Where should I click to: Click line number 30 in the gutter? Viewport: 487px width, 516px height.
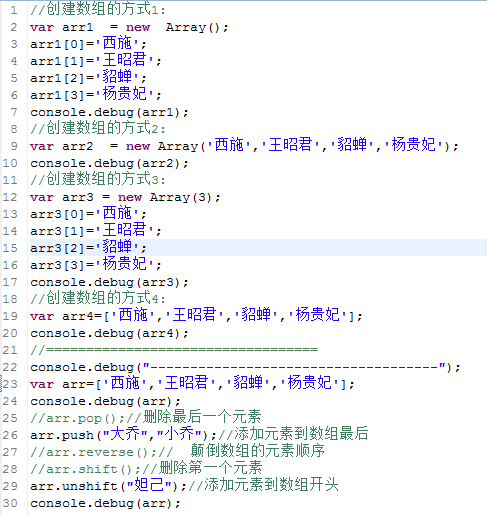point(10,503)
